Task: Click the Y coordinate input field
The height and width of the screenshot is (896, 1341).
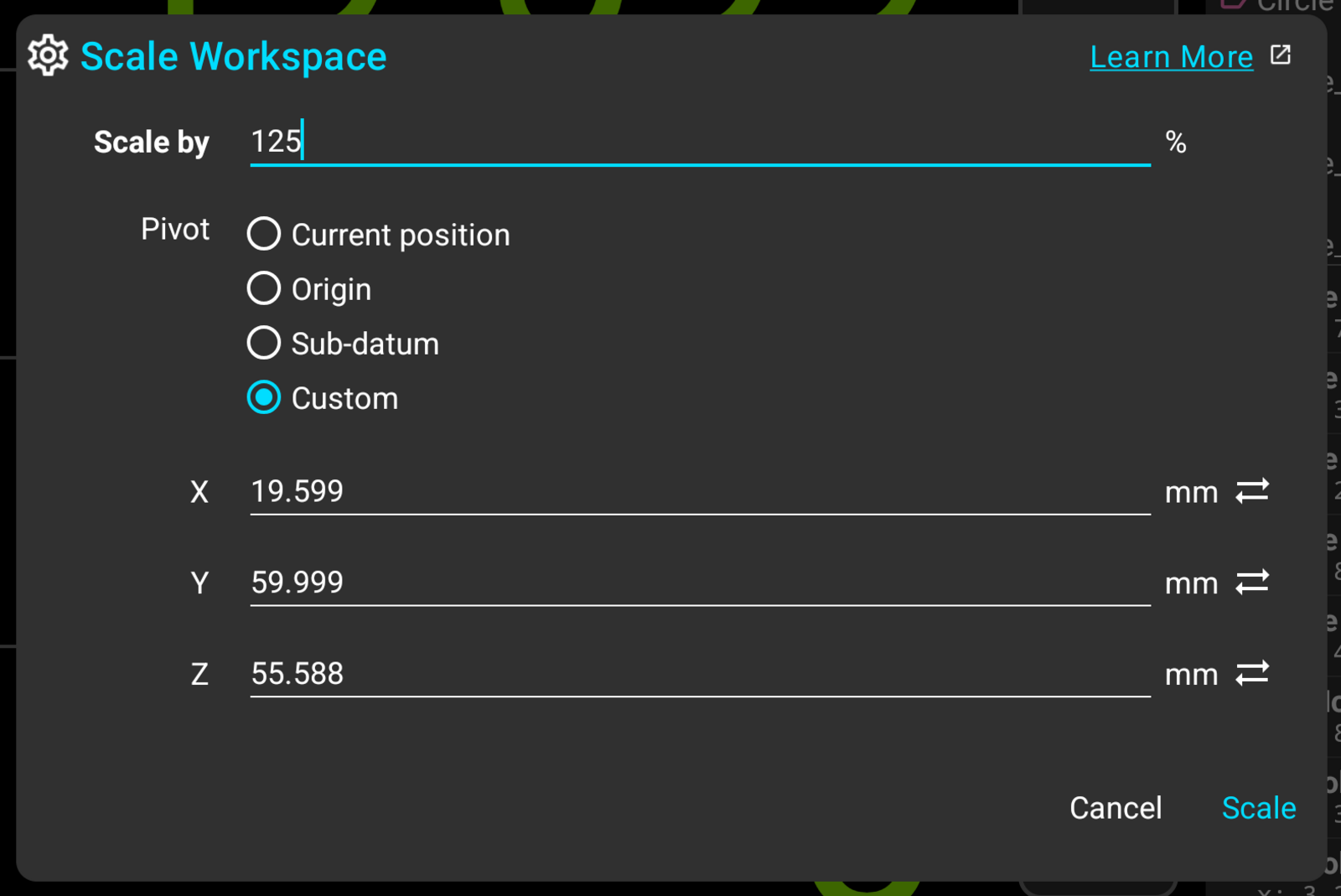Action: (x=700, y=583)
